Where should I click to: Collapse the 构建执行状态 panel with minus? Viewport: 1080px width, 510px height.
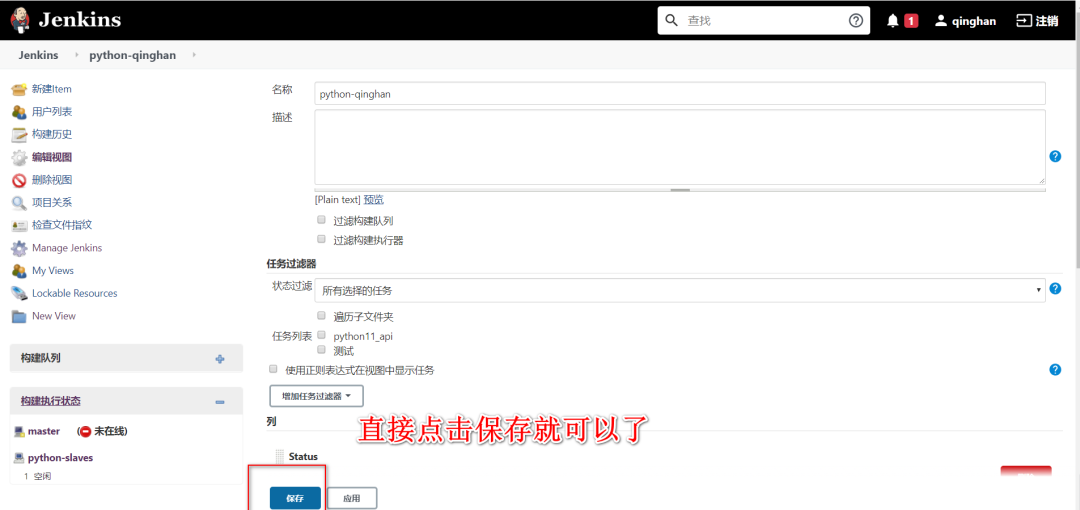220,402
